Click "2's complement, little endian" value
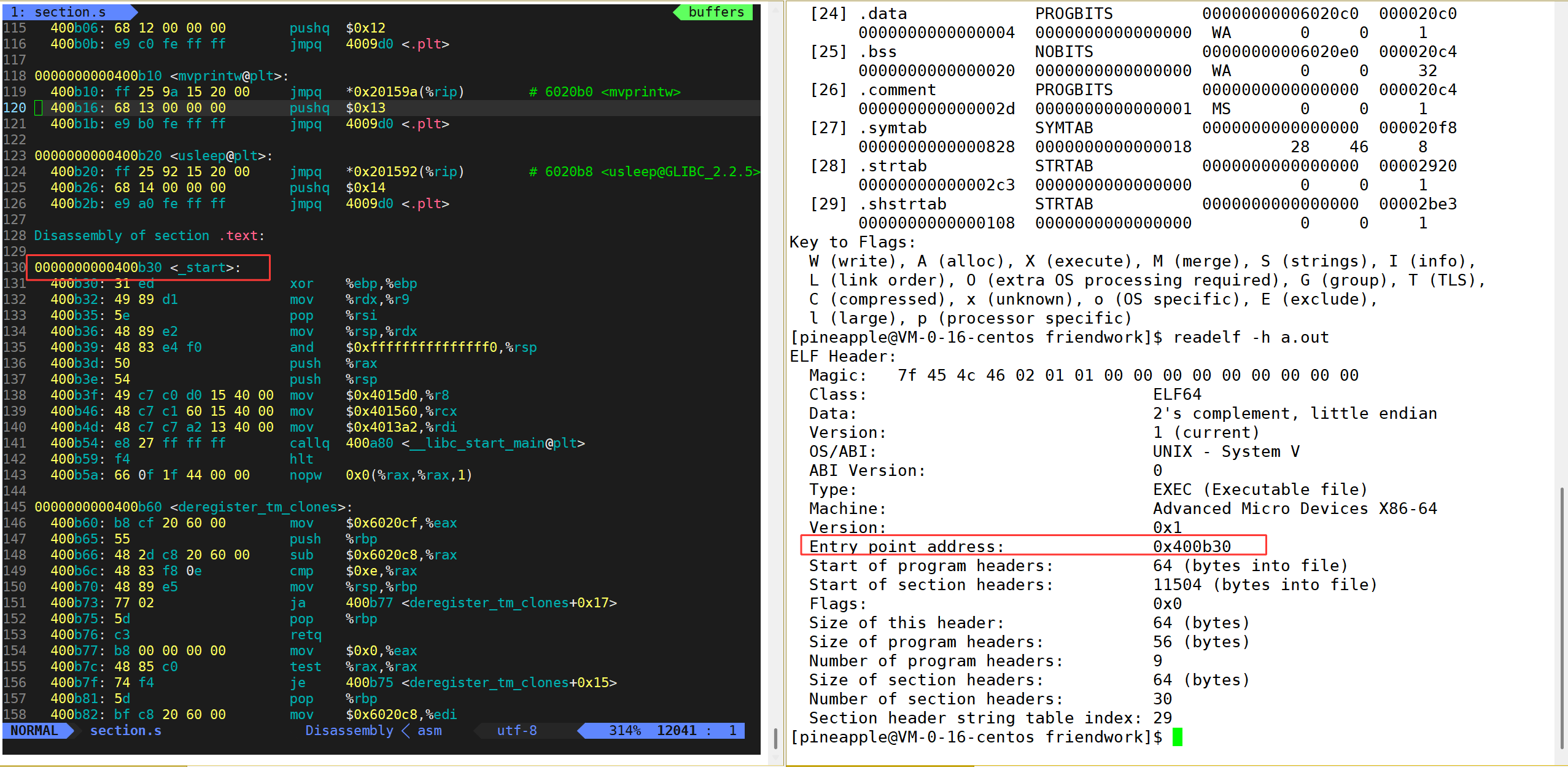 (x=1295, y=413)
